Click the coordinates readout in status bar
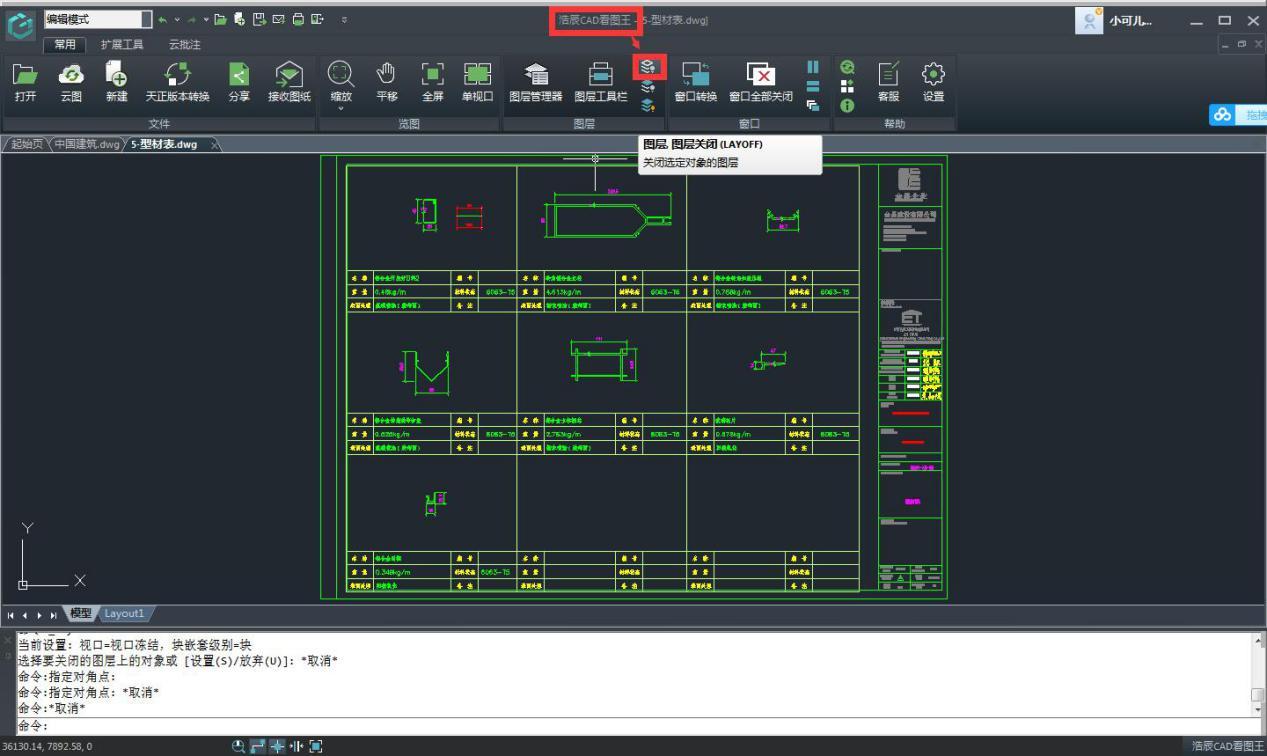The height and width of the screenshot is (756, 1267). (x=46, y=746)
